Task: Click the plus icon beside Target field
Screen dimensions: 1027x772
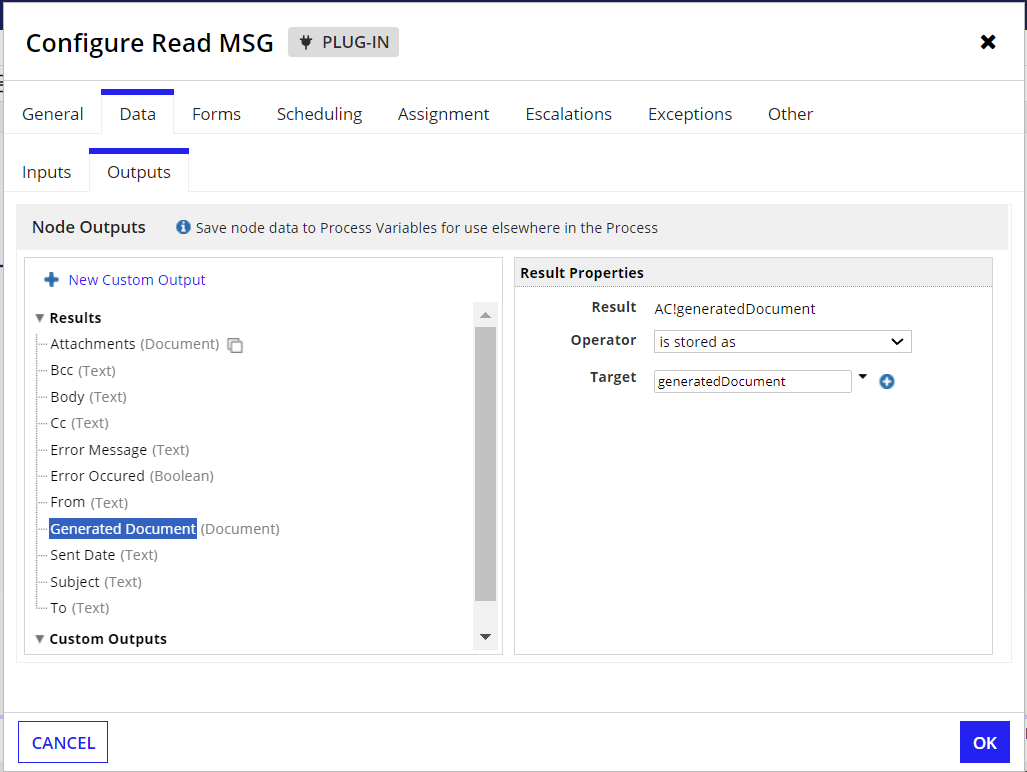Action: (886, 382)
